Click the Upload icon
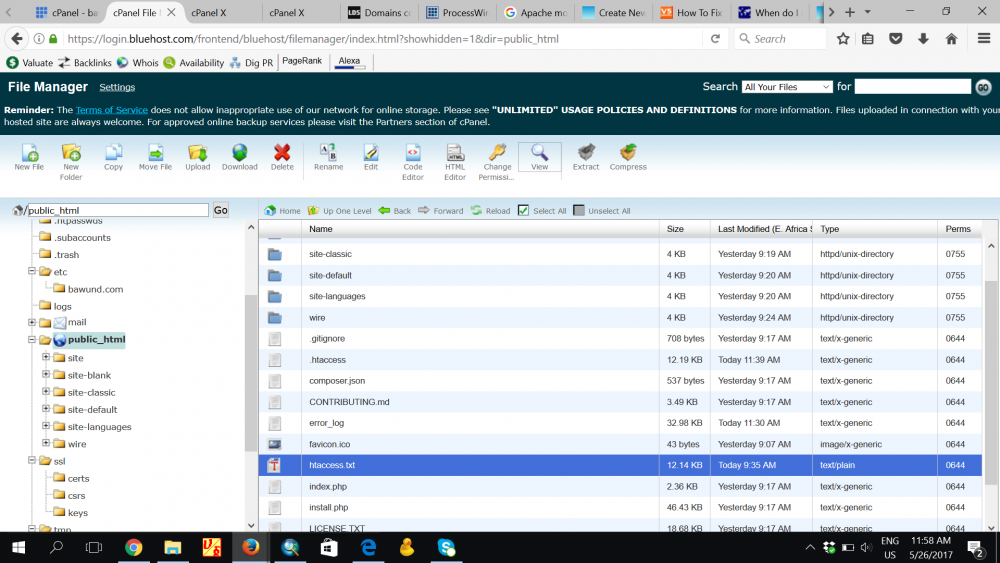 [x=197, y=156]
